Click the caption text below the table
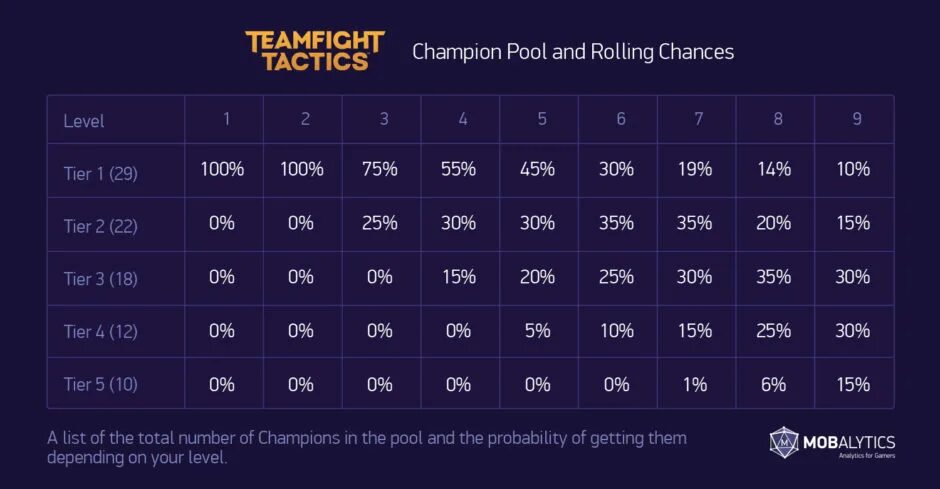 pos(367,448)
